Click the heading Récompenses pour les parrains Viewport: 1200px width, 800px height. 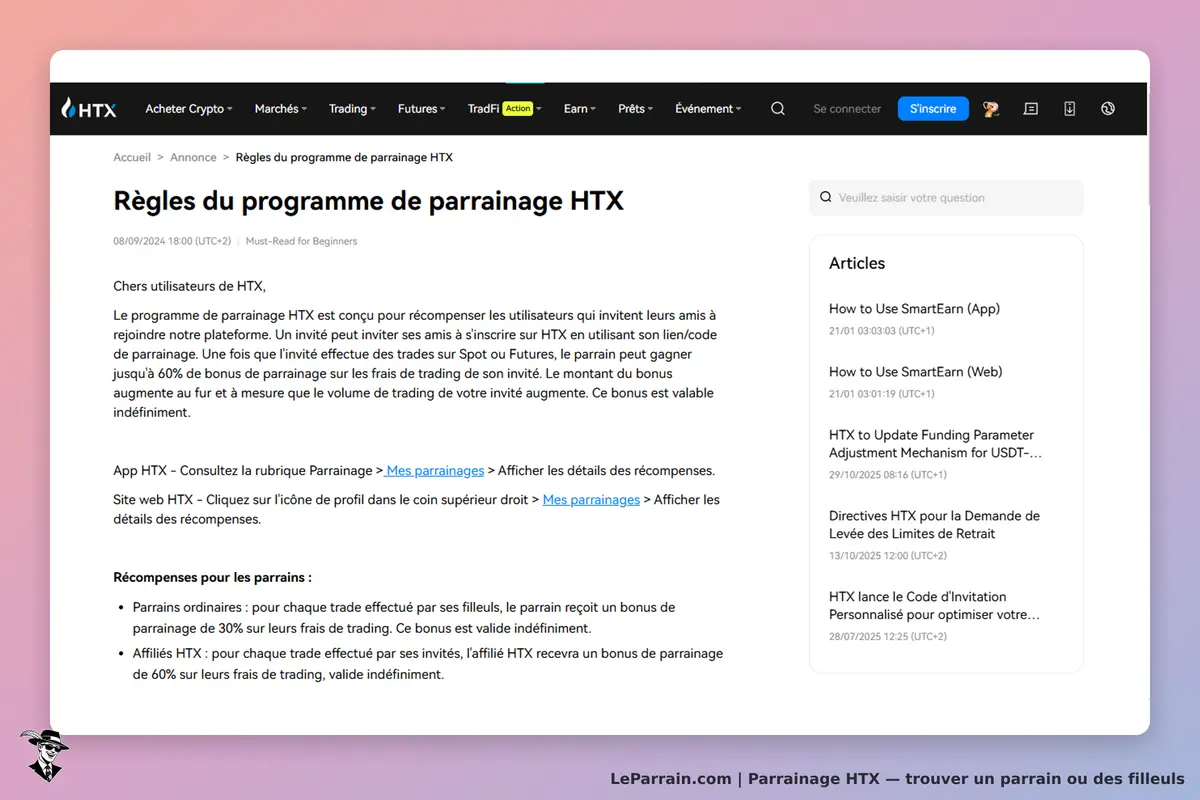pyautogui.click(x=212, y=578)
